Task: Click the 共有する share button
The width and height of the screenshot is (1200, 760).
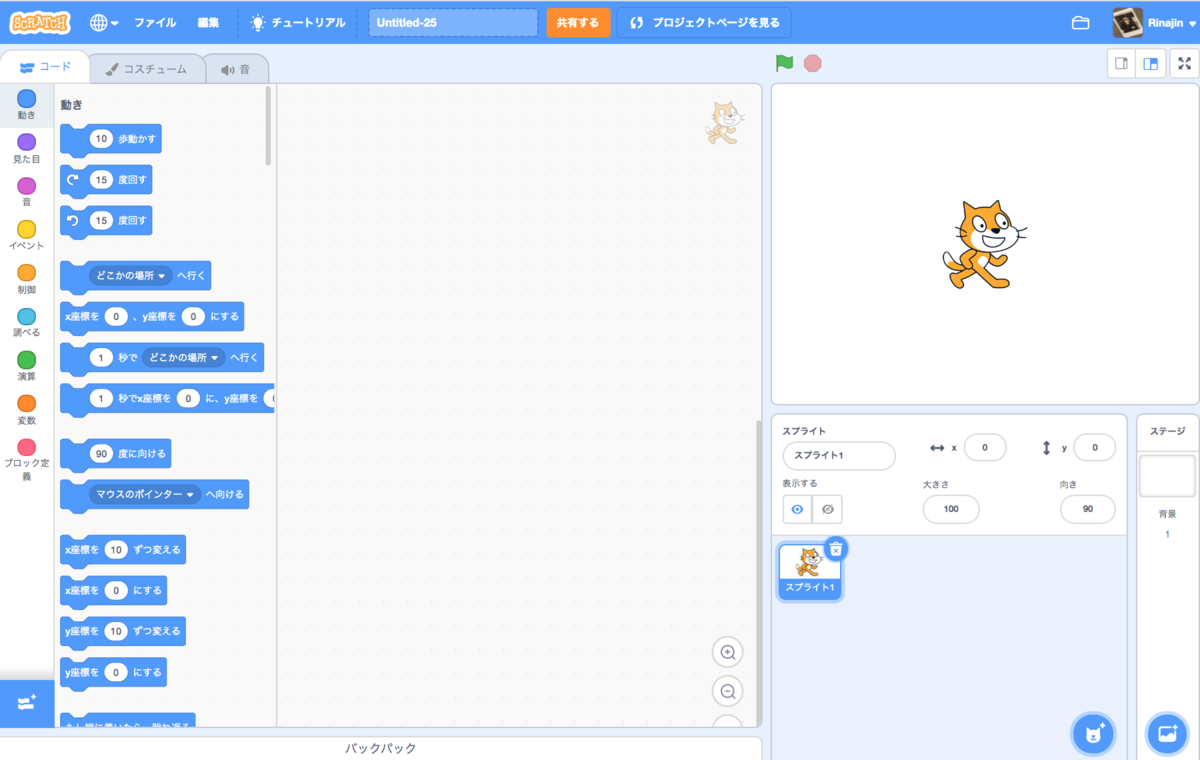Action: pyautogui.click(x=578, y=22)
